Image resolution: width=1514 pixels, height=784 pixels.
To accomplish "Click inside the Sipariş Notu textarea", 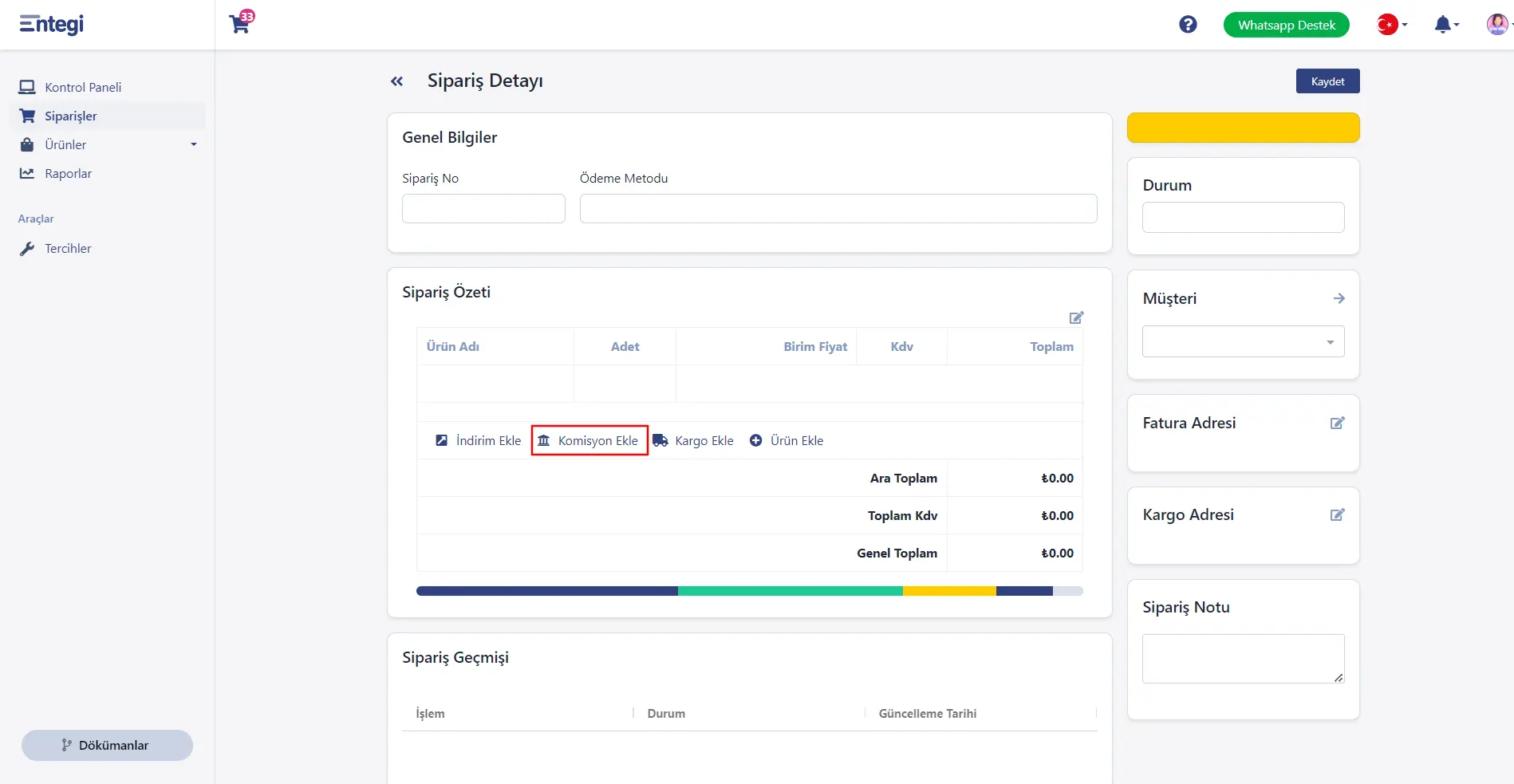I will 1243,659.
